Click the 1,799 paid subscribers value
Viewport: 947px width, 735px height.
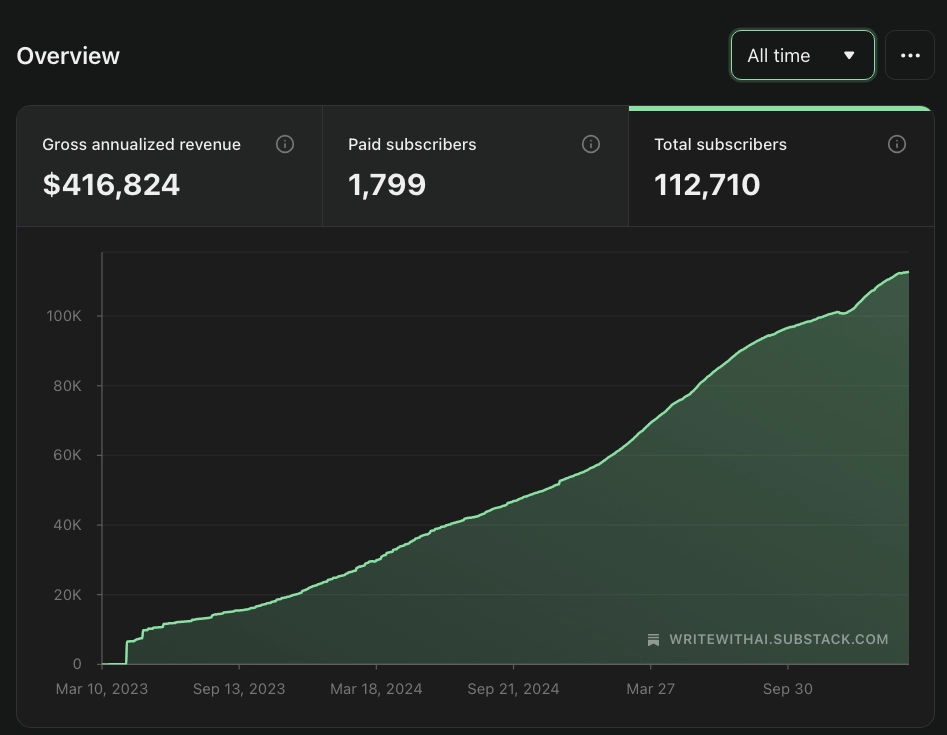tap(387, 185)
